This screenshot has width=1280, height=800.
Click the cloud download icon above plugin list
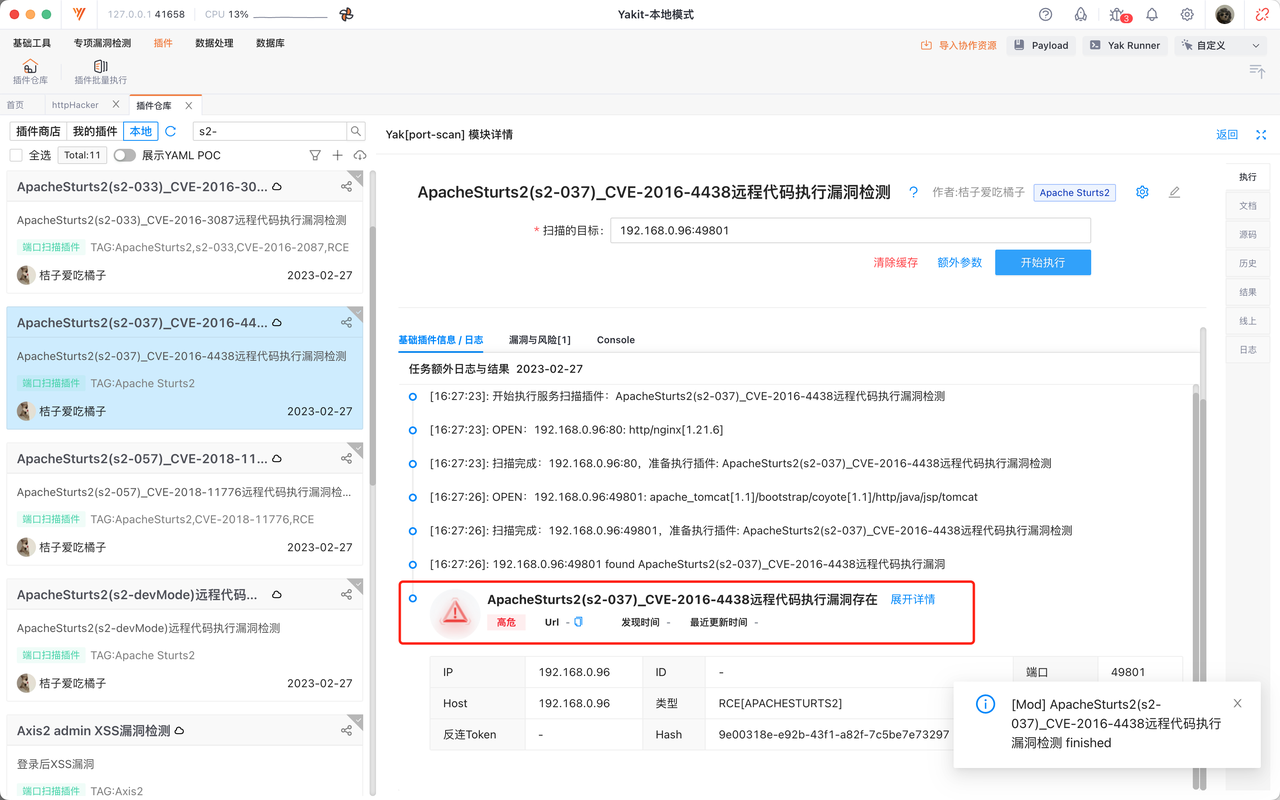point(360,155)
